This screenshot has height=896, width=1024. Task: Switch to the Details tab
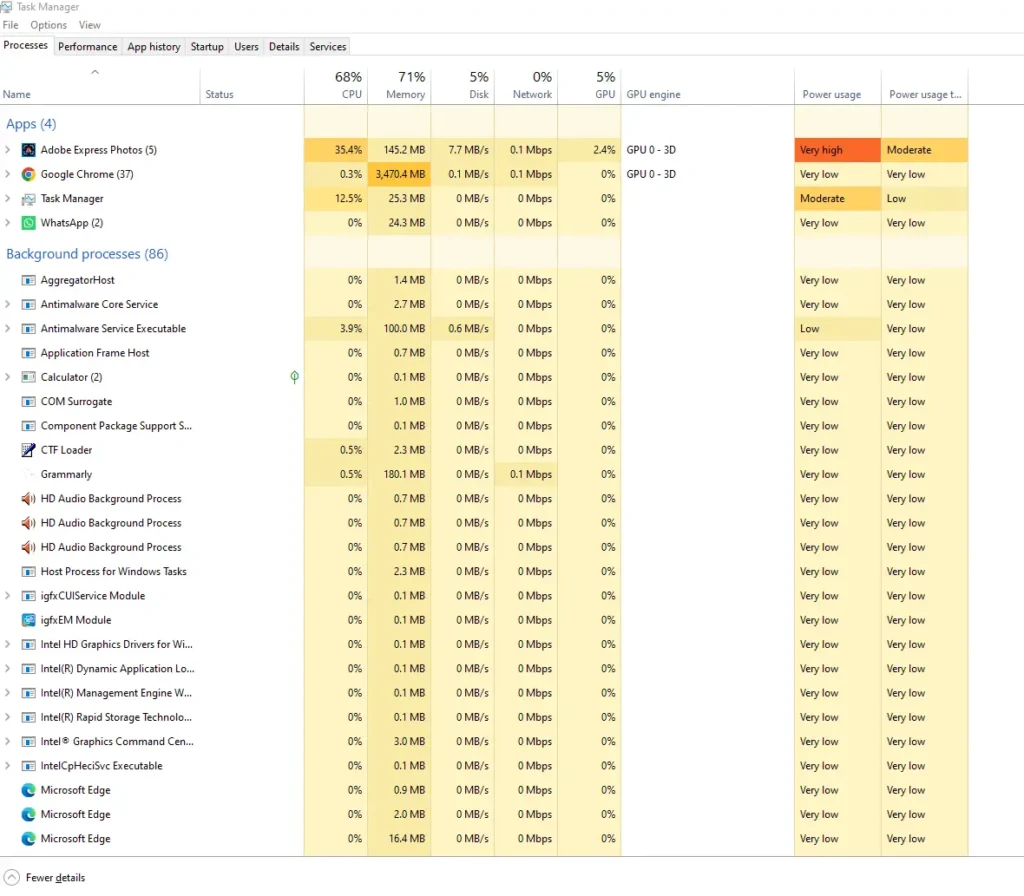pos(284,46)
